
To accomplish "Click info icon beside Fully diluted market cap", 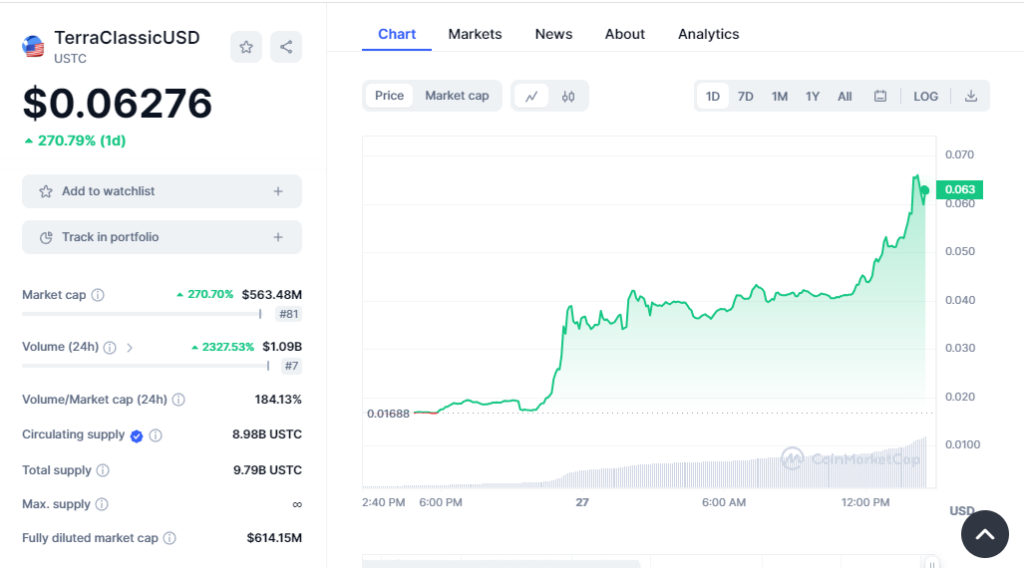I will click(x=169, y=538).
